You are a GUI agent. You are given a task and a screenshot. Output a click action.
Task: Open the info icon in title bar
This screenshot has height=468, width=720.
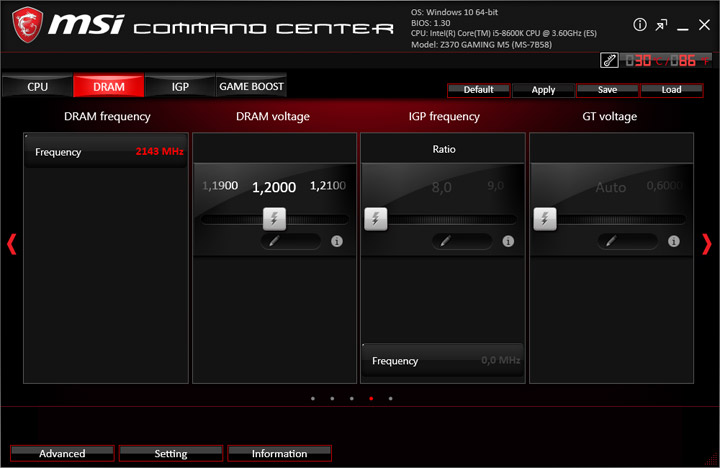640,25
